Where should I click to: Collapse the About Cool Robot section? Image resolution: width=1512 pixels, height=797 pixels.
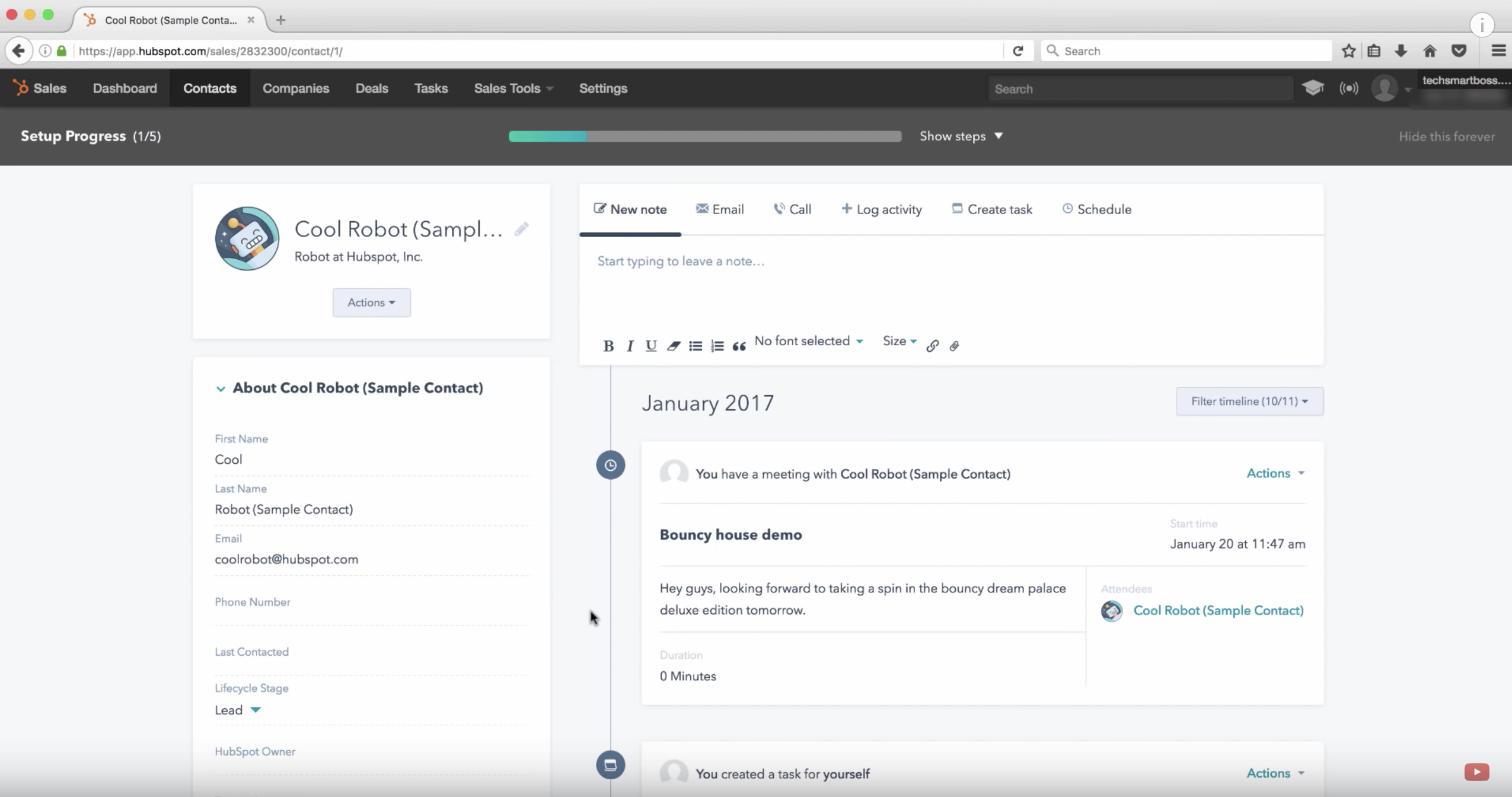click(221, 389)
